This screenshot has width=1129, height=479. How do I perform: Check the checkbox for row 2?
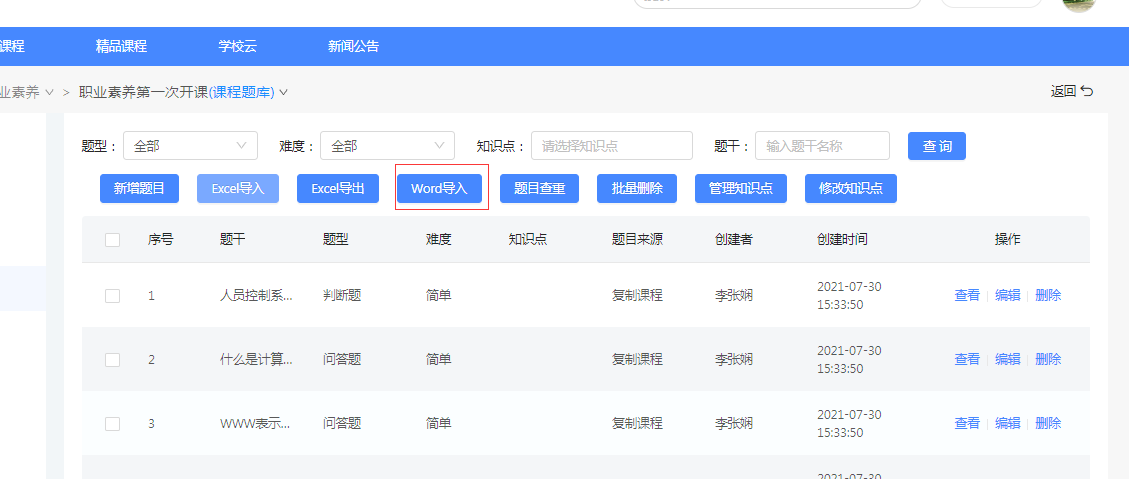(112, 360)
